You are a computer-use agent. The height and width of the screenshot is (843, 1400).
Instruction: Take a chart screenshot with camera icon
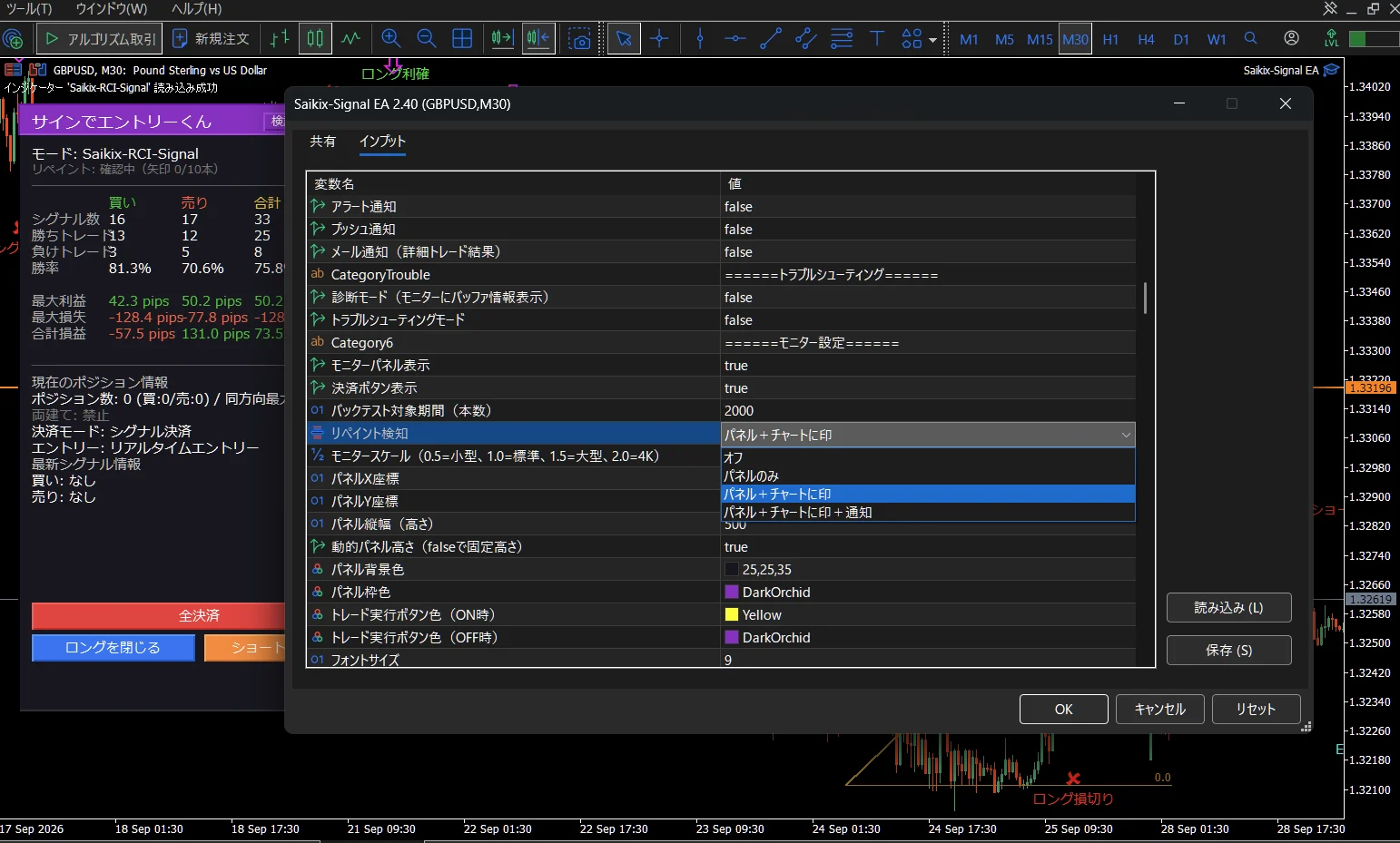pos(579,39)
